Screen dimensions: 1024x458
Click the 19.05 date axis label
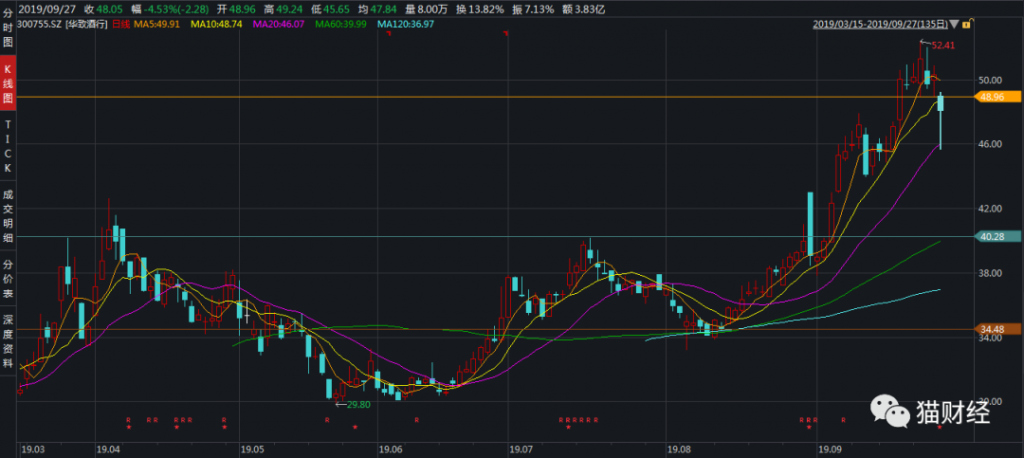(x=252, y=450)
